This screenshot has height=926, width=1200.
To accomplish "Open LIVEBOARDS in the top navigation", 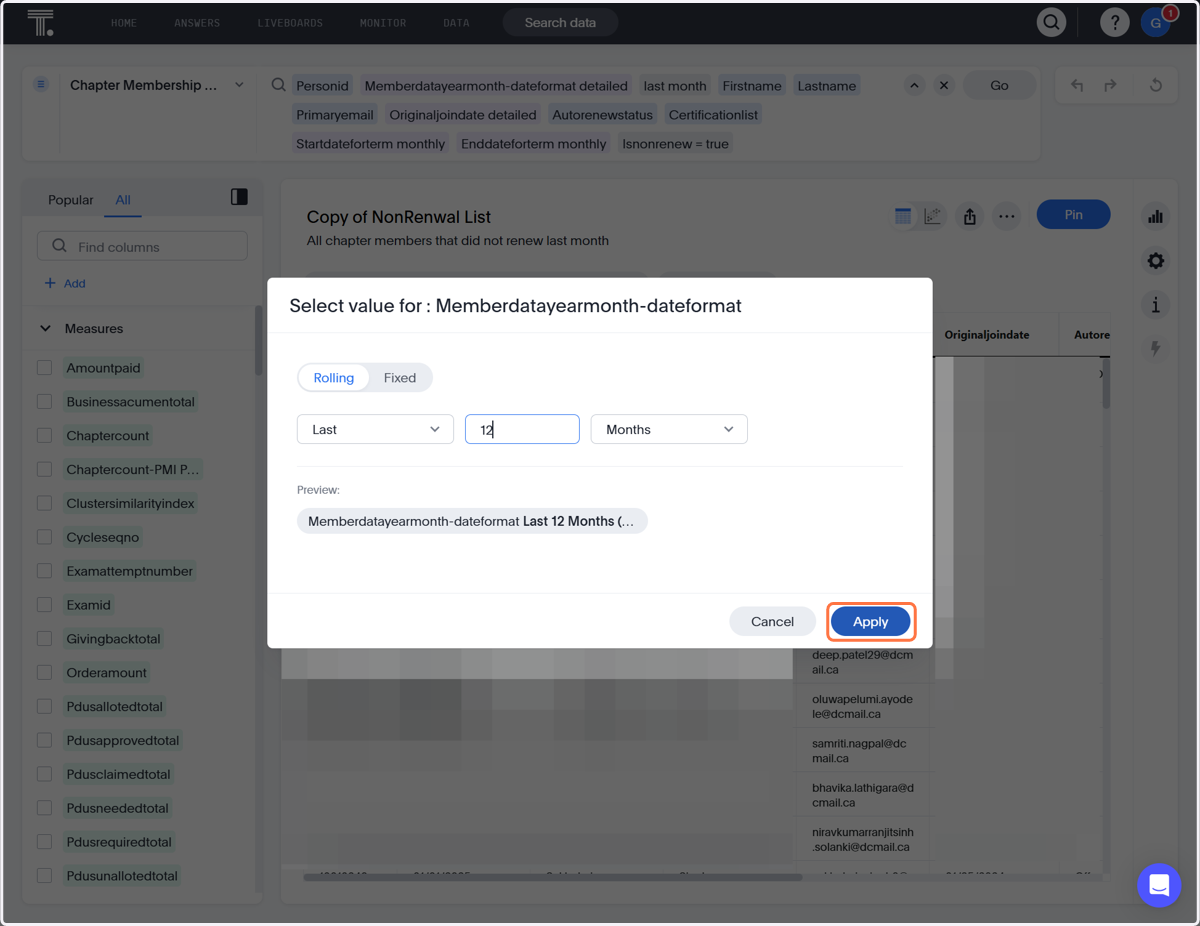I will click(290, 22).
